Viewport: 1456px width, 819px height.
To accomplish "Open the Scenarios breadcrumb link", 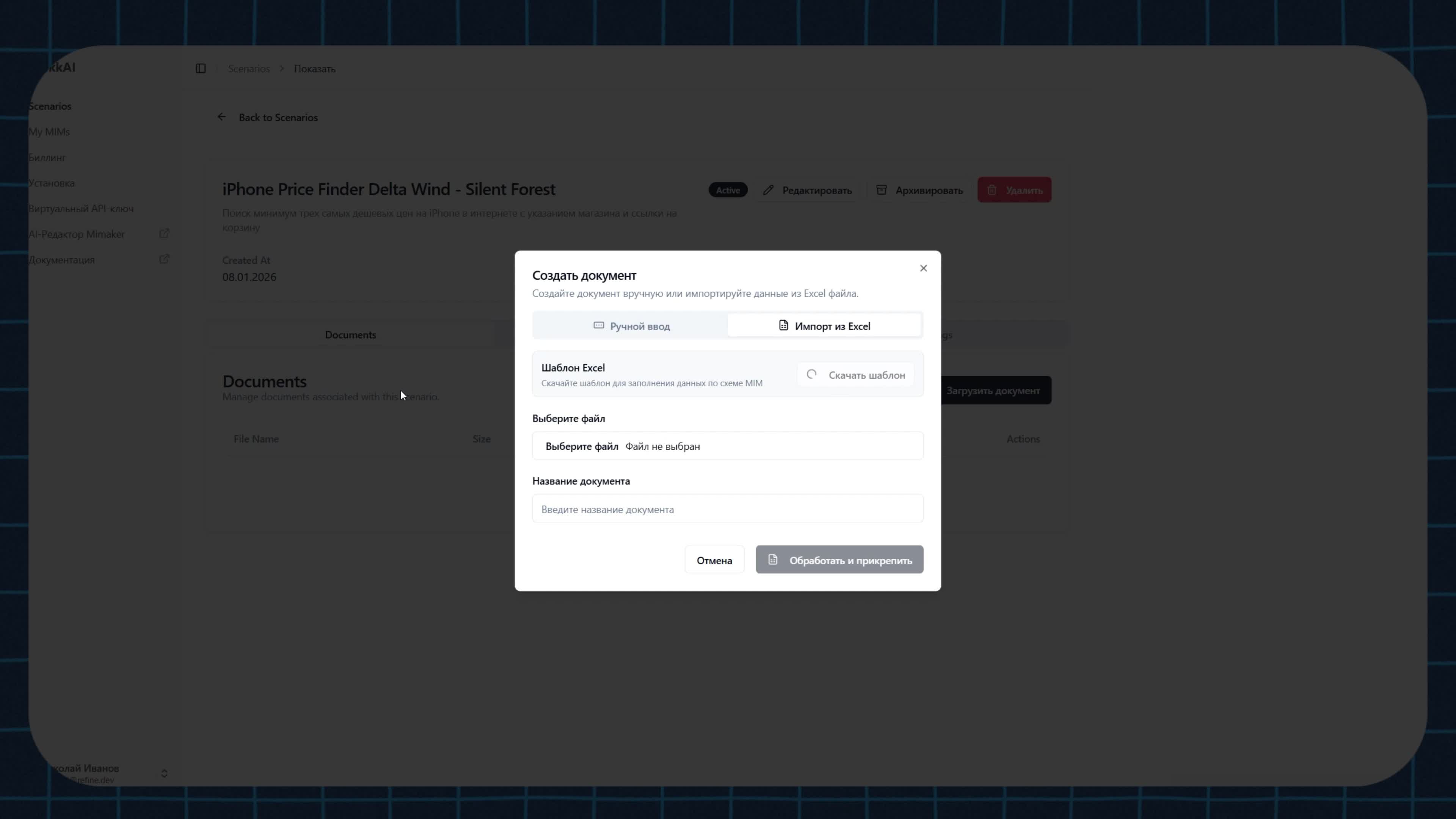I will (249, 68).
